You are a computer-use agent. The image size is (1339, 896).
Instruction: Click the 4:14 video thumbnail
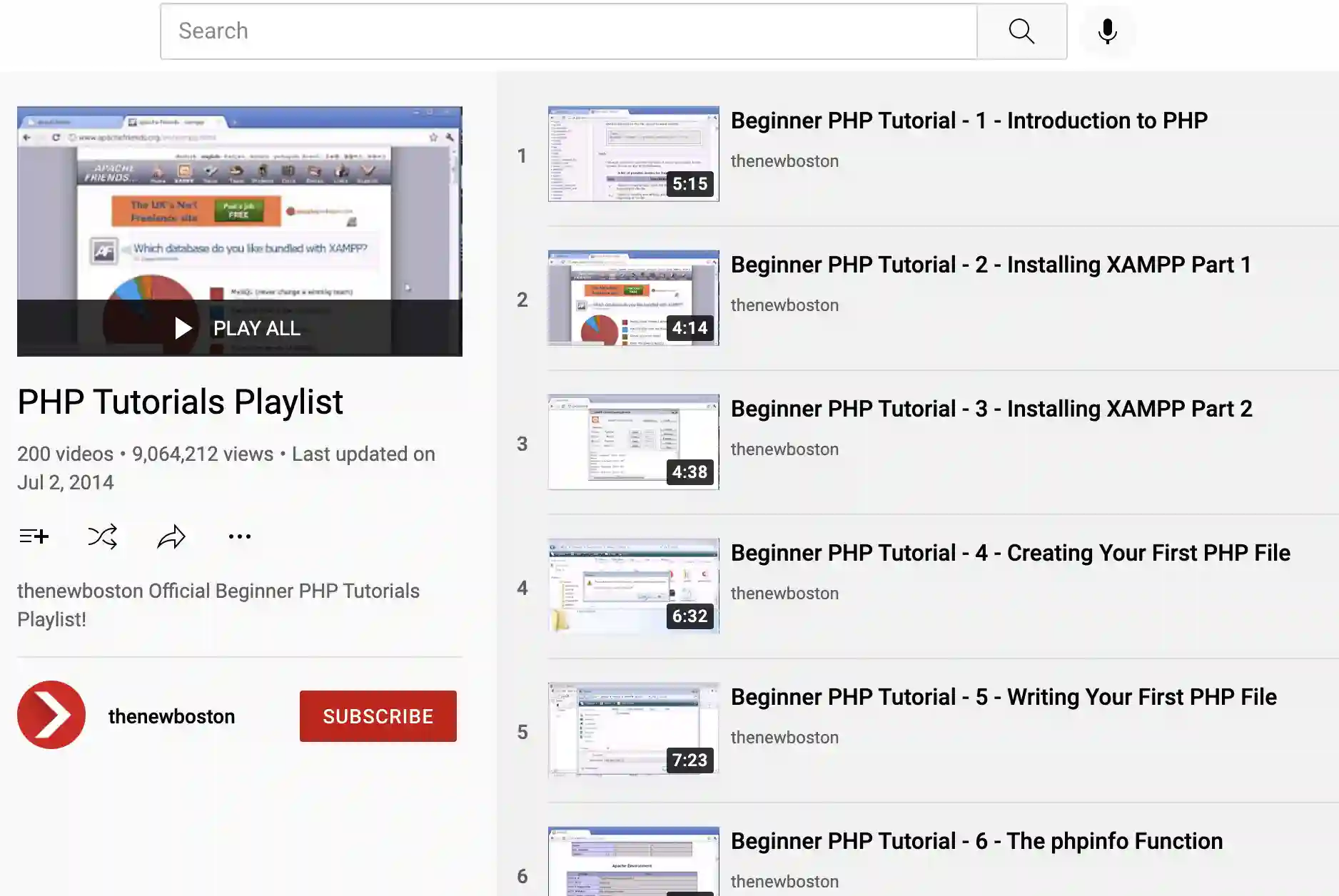tap(633, 298)
